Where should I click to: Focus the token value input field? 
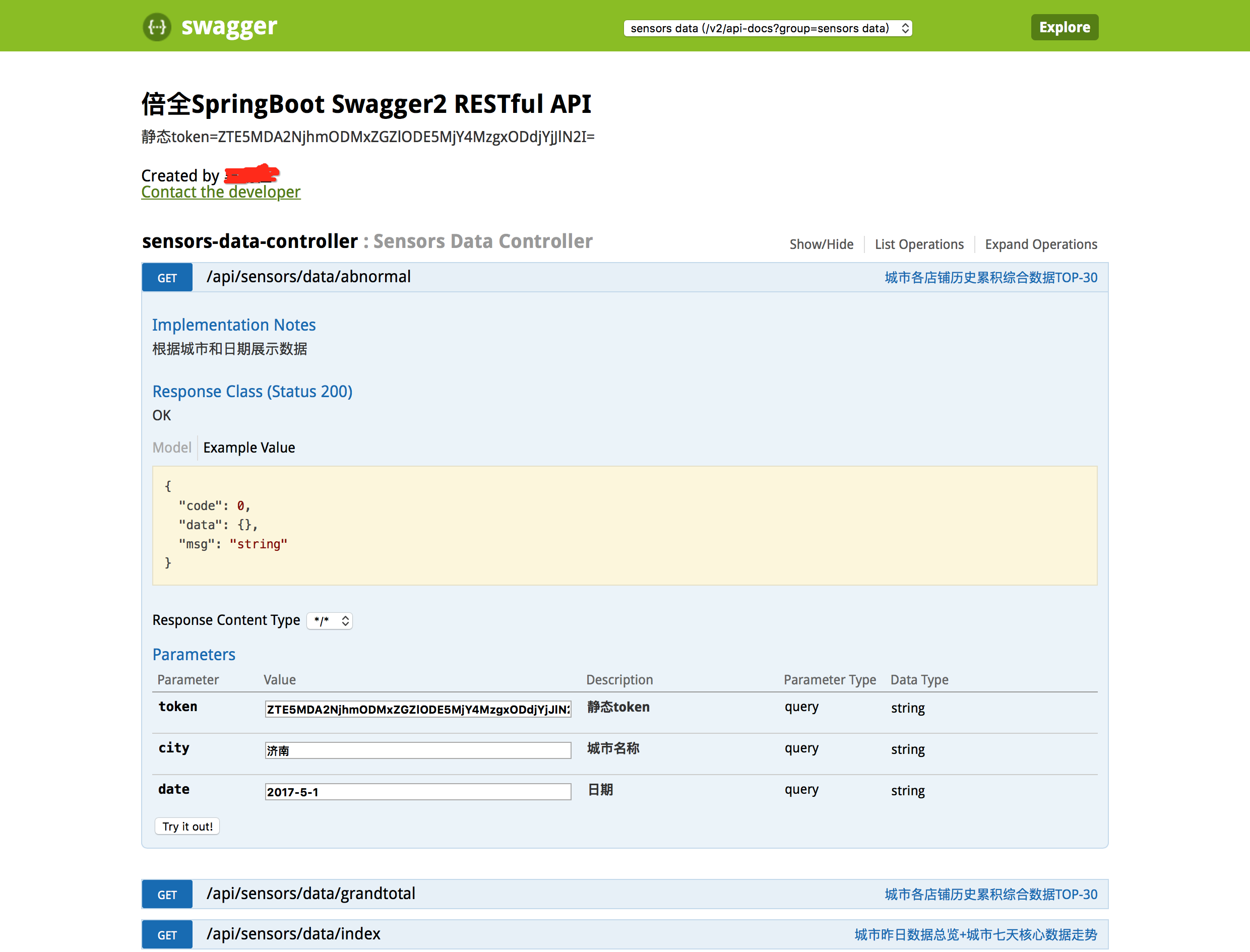click(418, 709)
